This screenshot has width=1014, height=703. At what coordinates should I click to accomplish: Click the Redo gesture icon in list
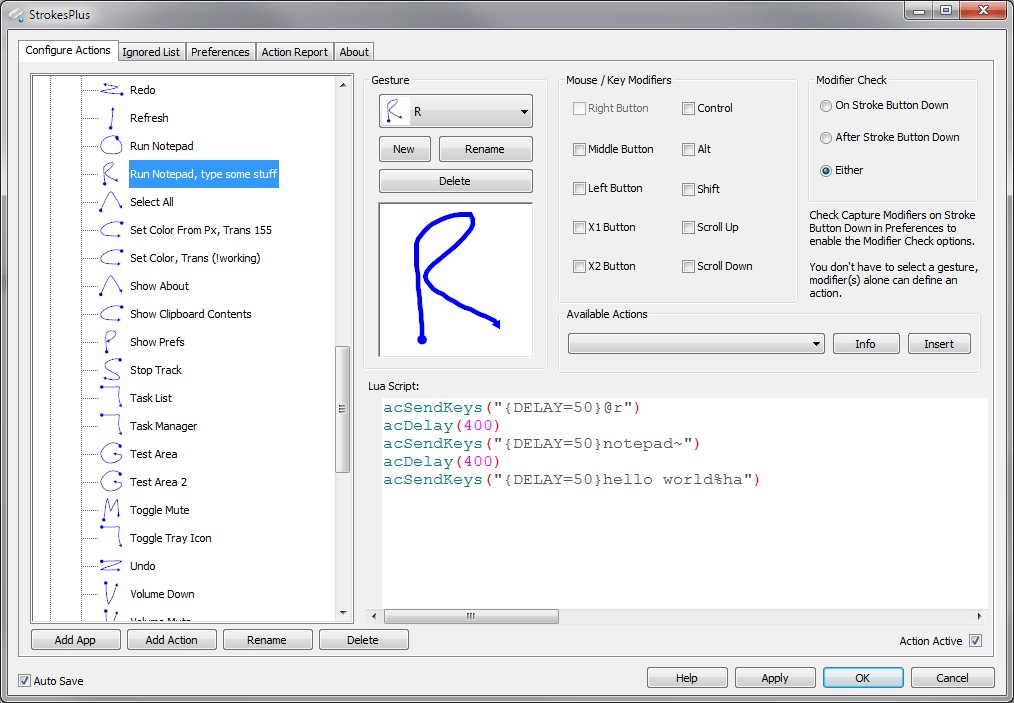pyautogui.click(x=111, y=90)
